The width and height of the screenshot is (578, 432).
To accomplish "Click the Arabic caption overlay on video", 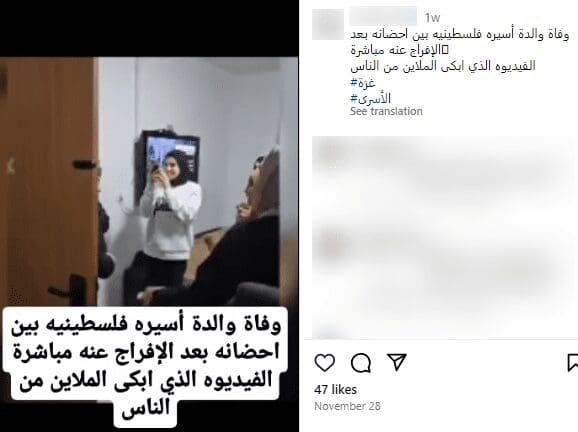I will (146, 365).
